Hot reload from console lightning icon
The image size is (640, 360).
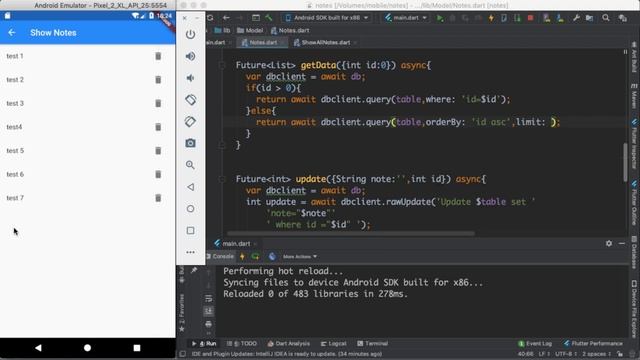[242, 256]
